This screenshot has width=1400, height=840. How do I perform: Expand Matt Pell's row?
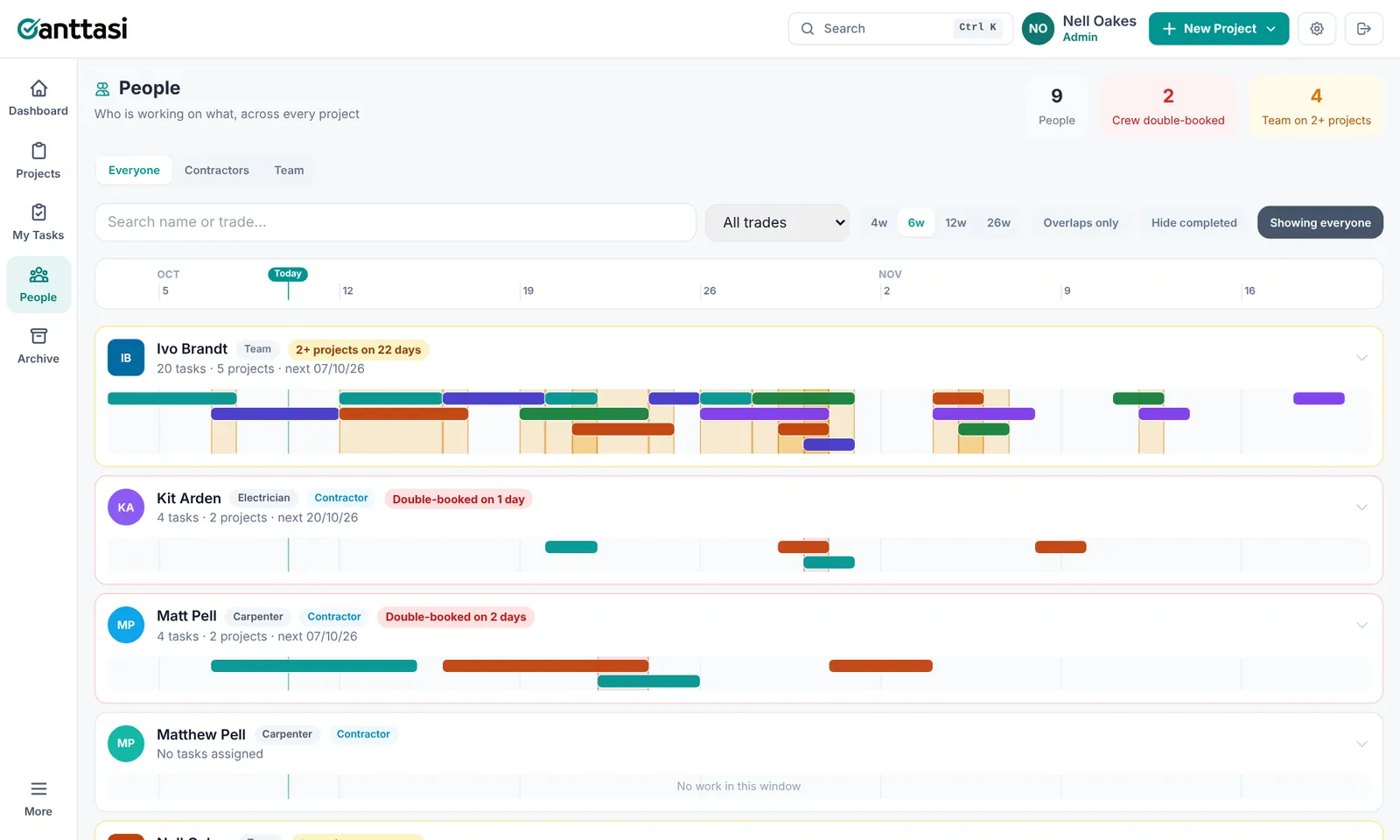pyautogui.click(x=1361, y=626)
